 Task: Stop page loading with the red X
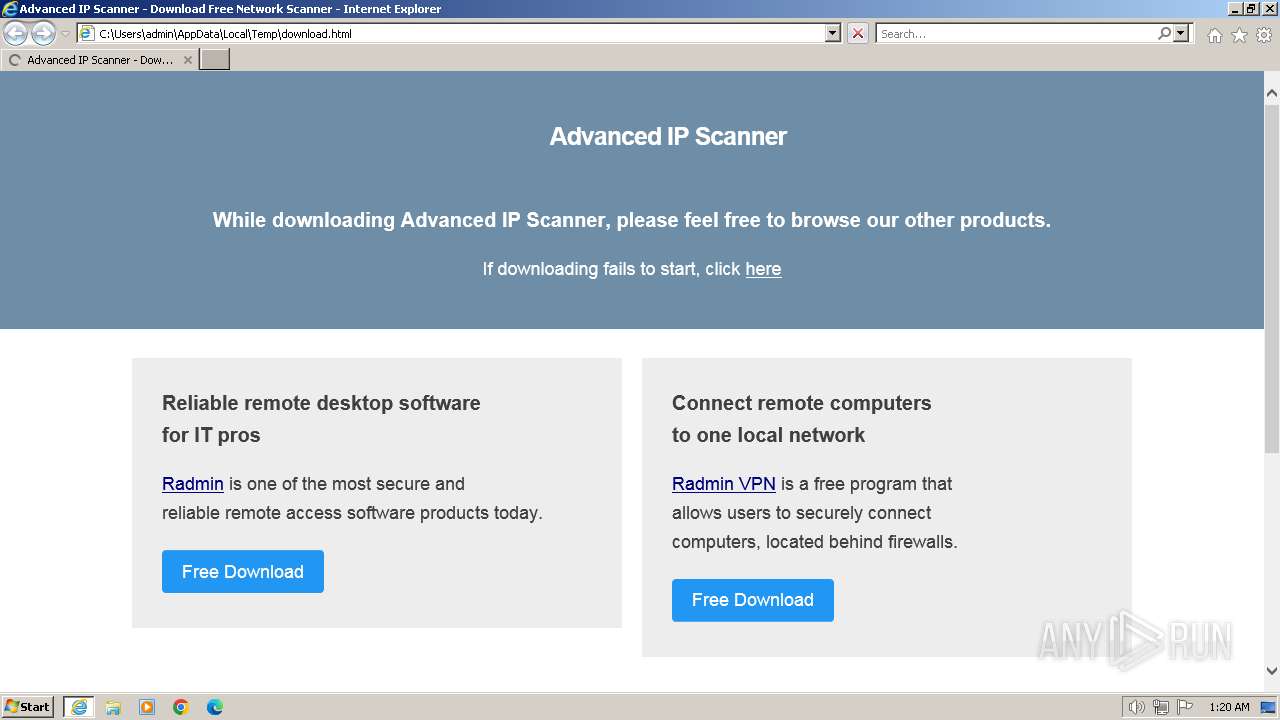pyautogui.click(x=858, y=33)
